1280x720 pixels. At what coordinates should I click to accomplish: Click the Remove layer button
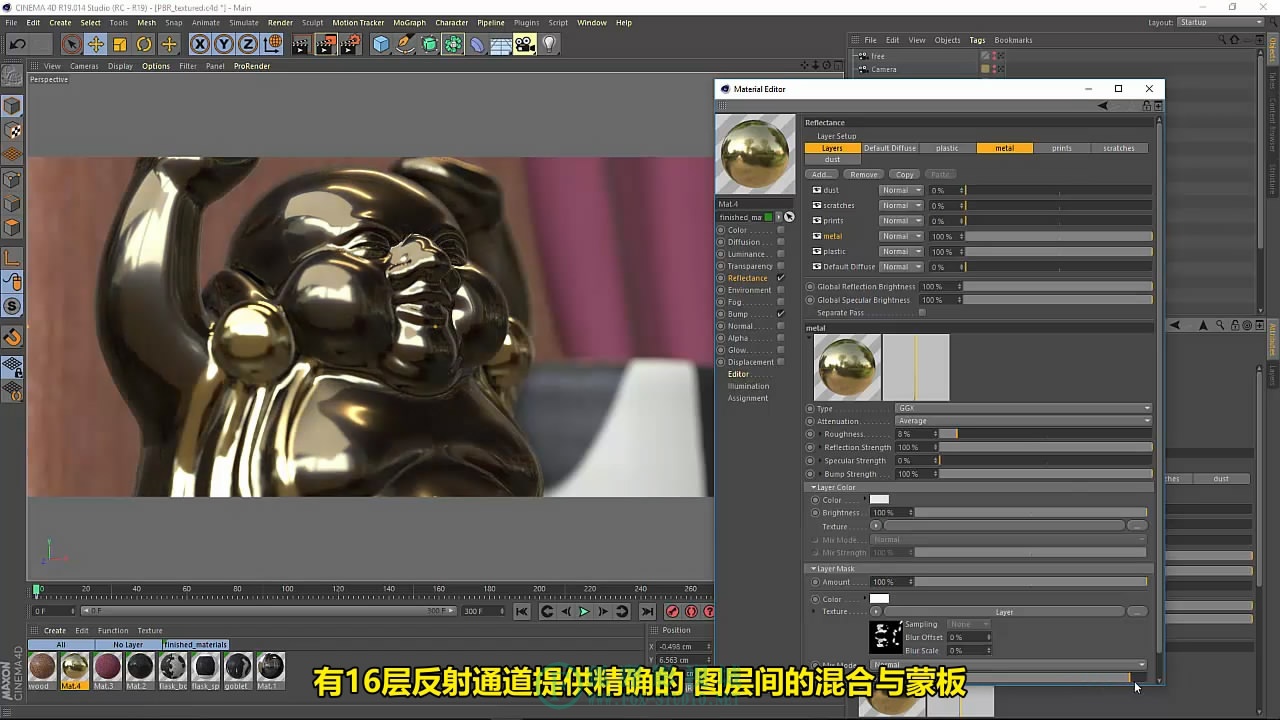pos(864,174)
